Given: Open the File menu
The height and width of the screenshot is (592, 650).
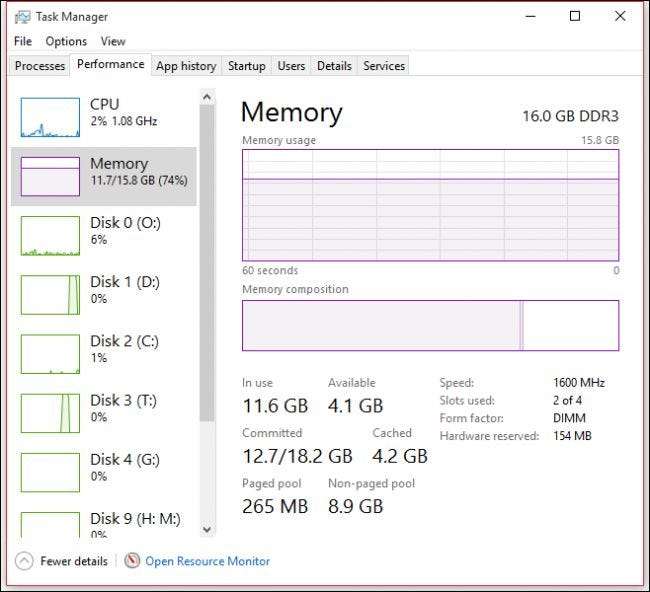Looking at the screenshot, I should click(23, 41).
